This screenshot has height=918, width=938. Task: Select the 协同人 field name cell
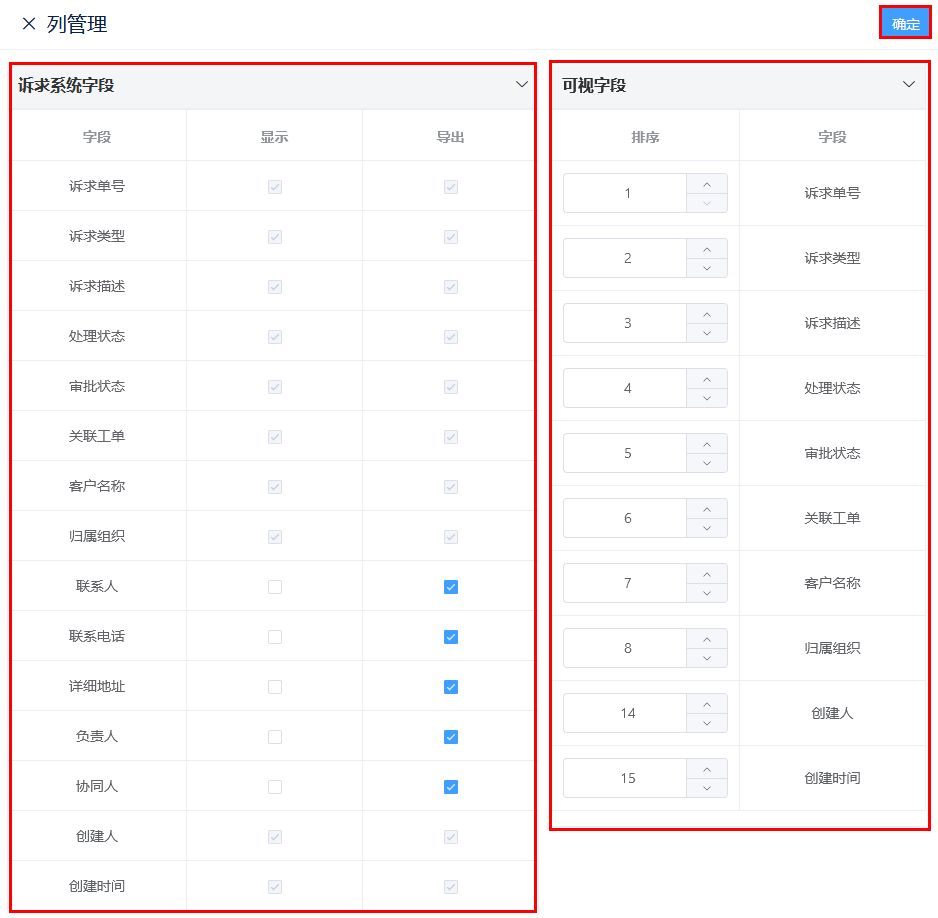click(x=97, y=786)
